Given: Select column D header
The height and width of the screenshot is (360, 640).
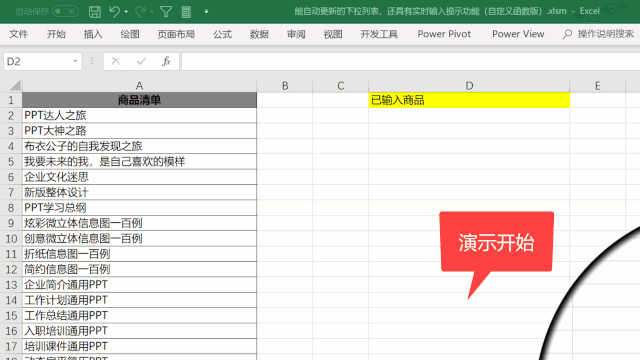Looking at the screenshot, I should (x=469, y=86).
